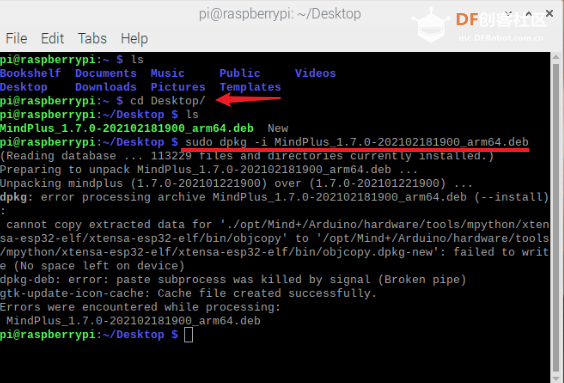
Task: Click the '(Reading database ...' output line
Action: (247, 156)
